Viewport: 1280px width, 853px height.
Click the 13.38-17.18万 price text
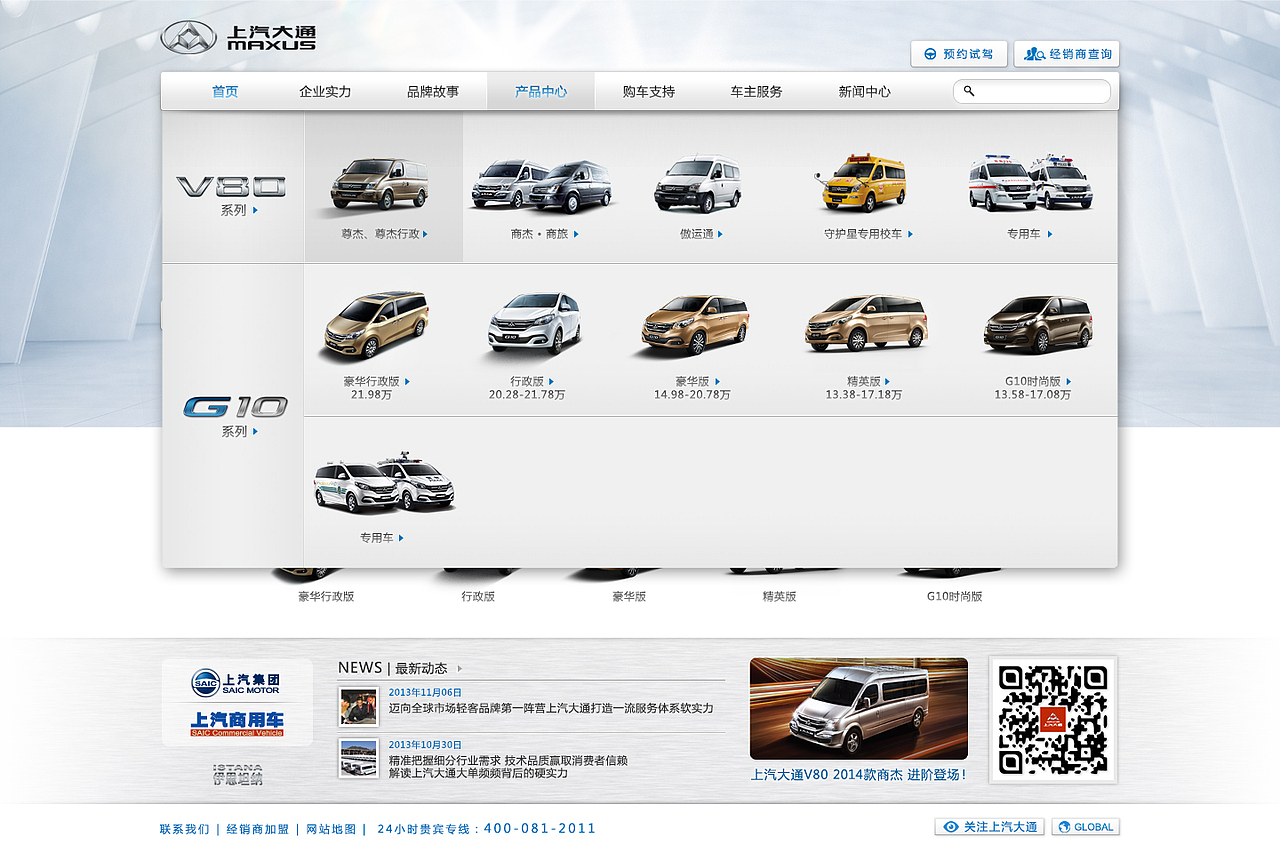864,395
